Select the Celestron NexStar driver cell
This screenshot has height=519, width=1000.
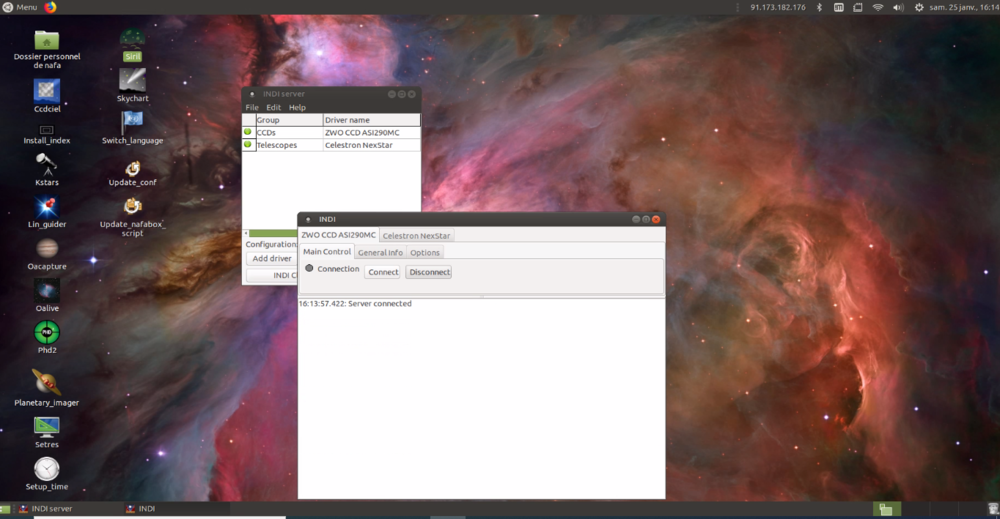pos(371,145)
